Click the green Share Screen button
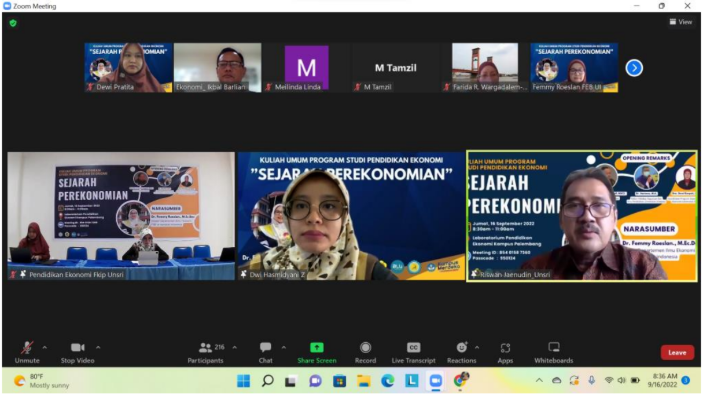 (x=317, y=352)
